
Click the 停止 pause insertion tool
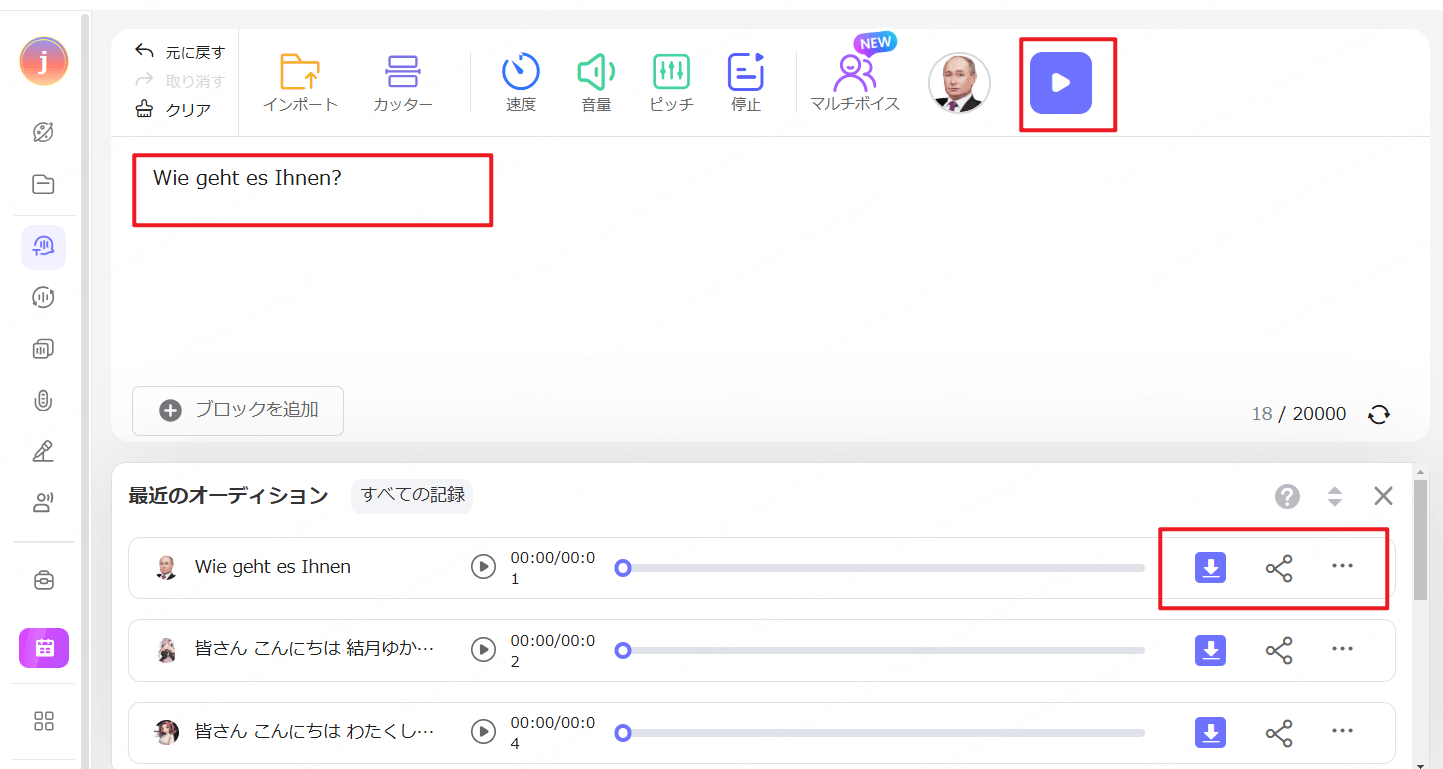pos(746,82)
